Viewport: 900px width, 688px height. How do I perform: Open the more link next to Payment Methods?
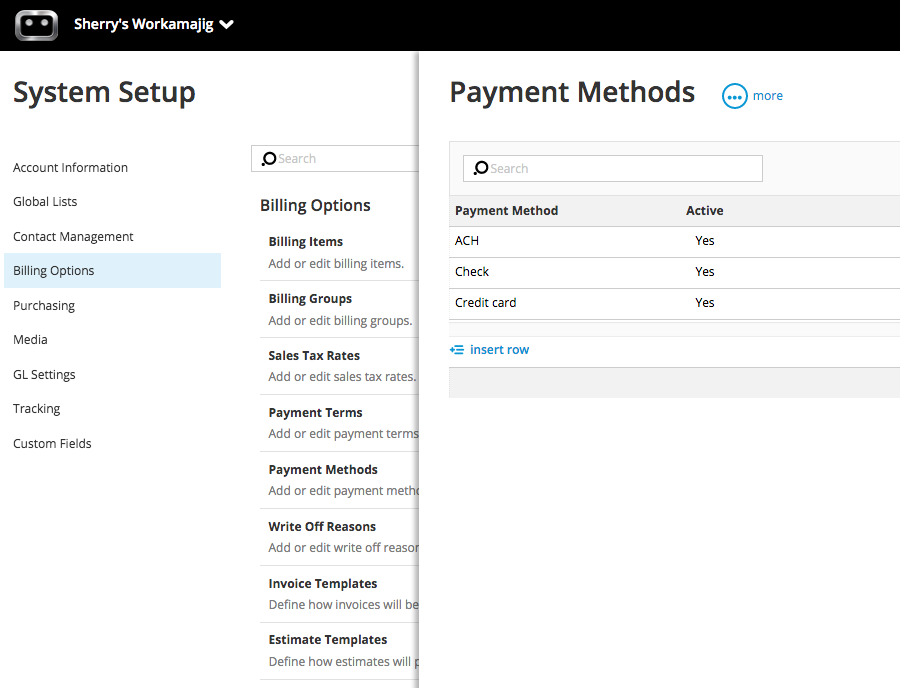pos(767,96)
